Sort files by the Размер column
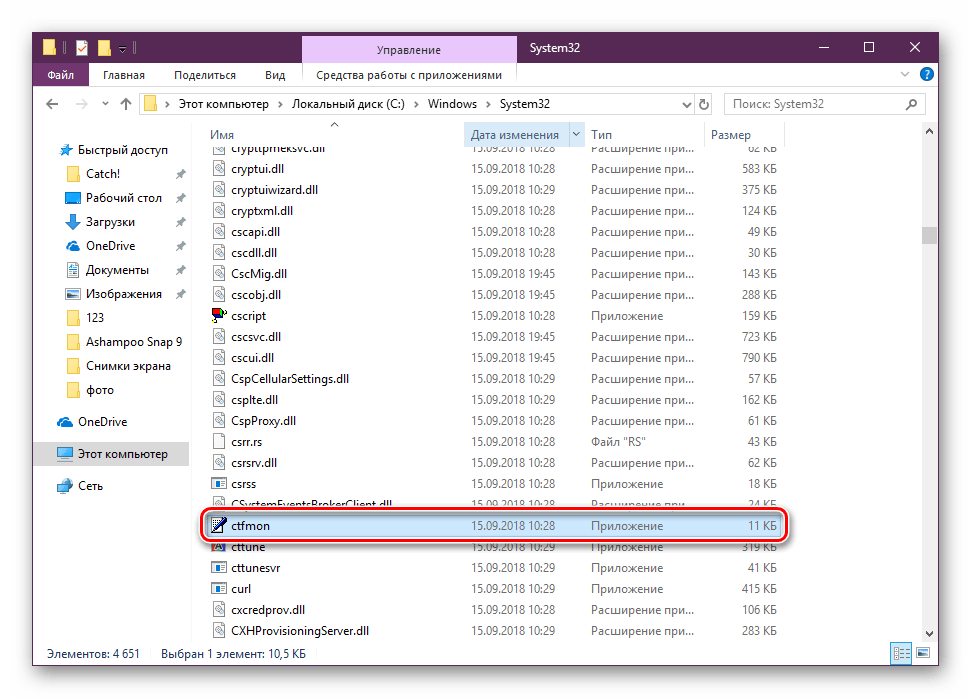The width and height of the screenshot is (971, 698). coord(730,134)
